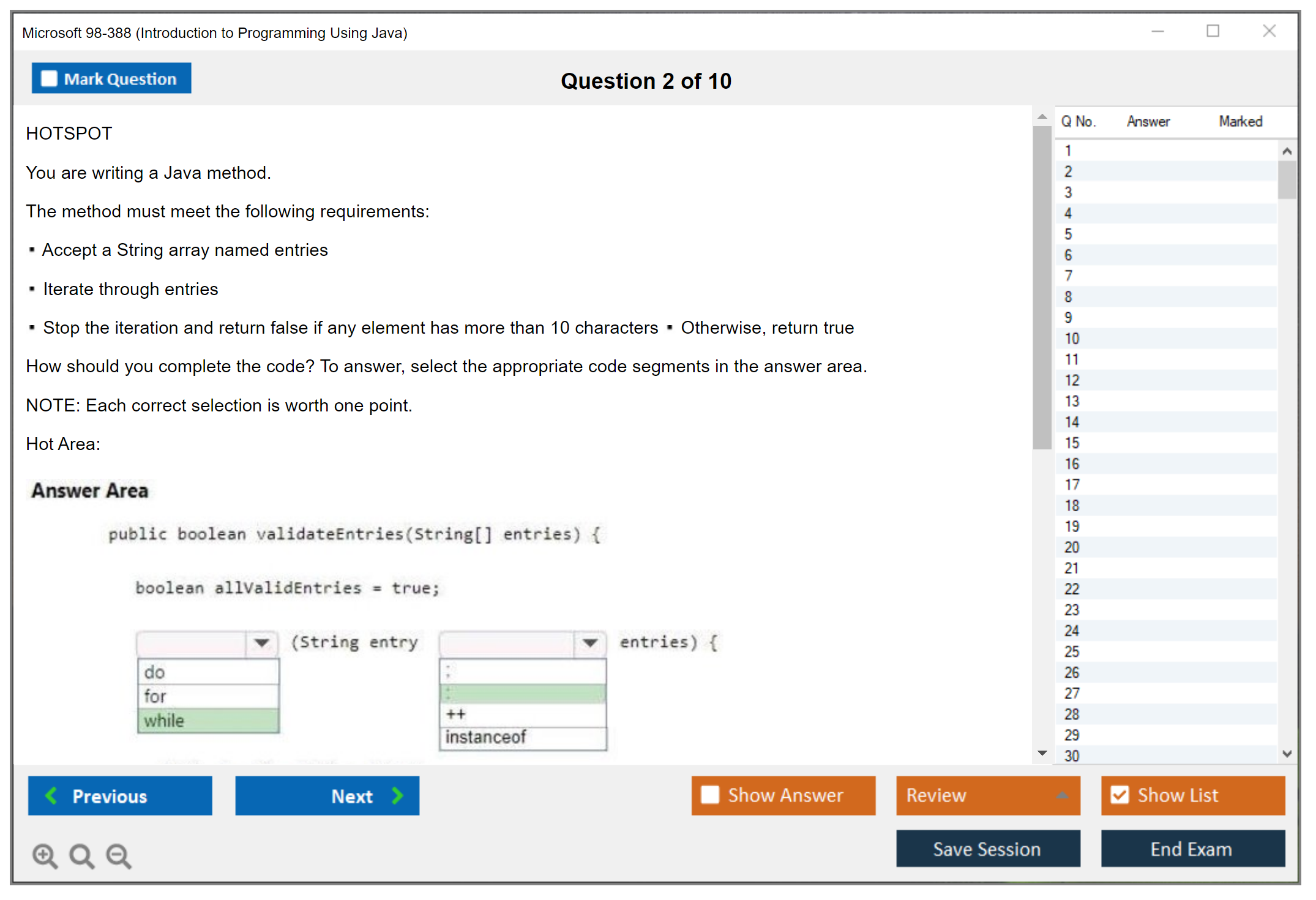Click the reset zoom magnifier icon
Image resolution: width=1316 pixels, height=900 pixels.
(81, 855)
